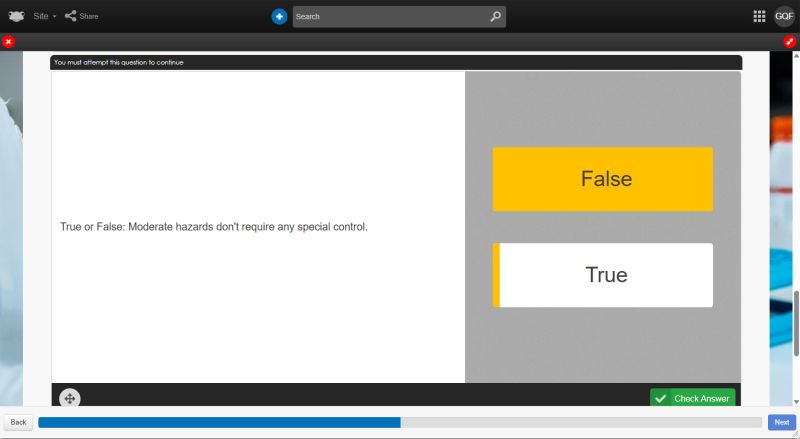Select the False answer option
This screenshot has width=800, height=439.
602,179
